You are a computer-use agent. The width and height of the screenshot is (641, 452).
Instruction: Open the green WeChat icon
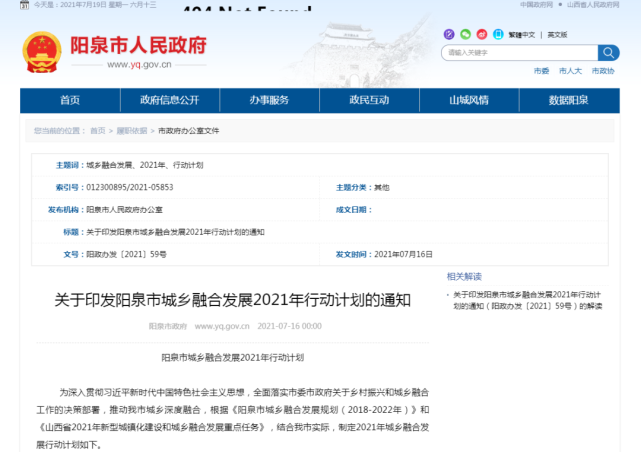pyautogui.click(x=465, y=34)
